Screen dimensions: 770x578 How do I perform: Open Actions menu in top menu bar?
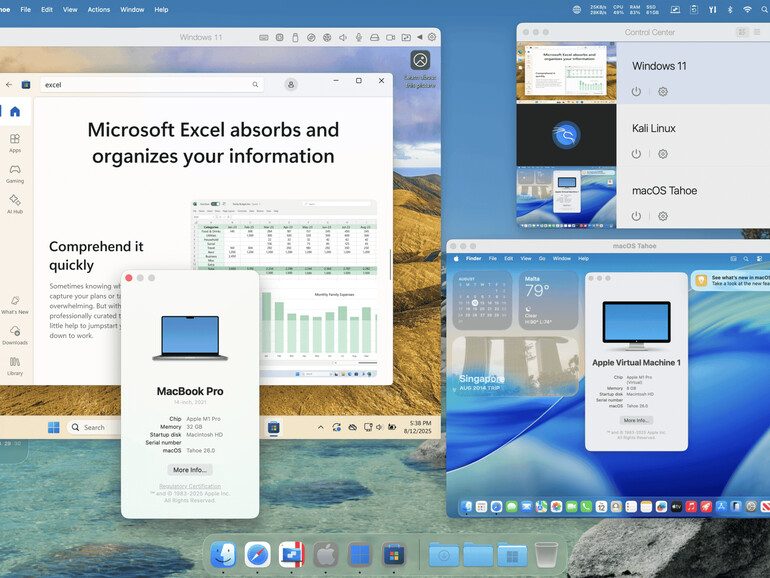(99, 9)
